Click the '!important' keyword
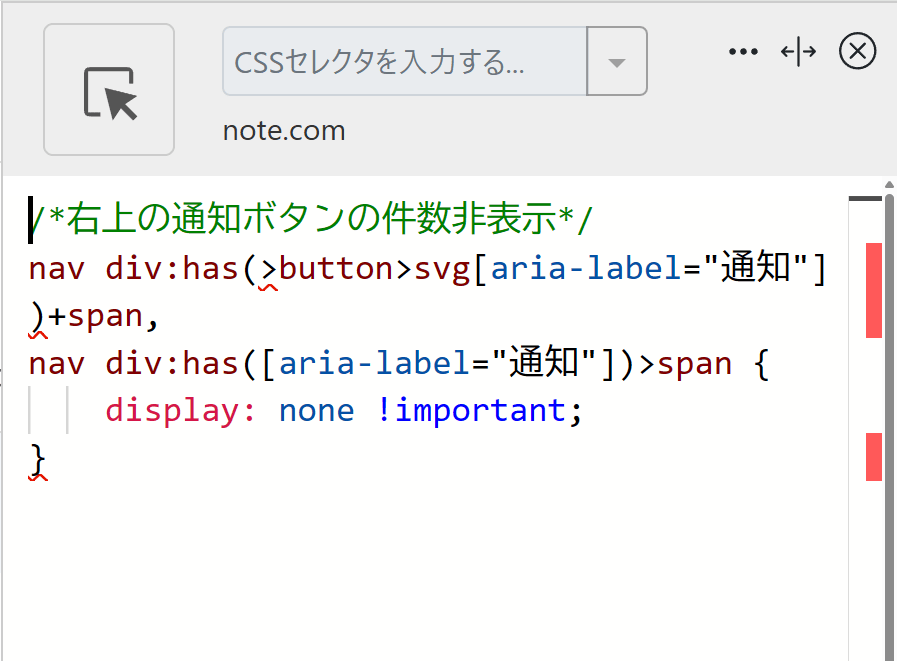 pos(471,411)
